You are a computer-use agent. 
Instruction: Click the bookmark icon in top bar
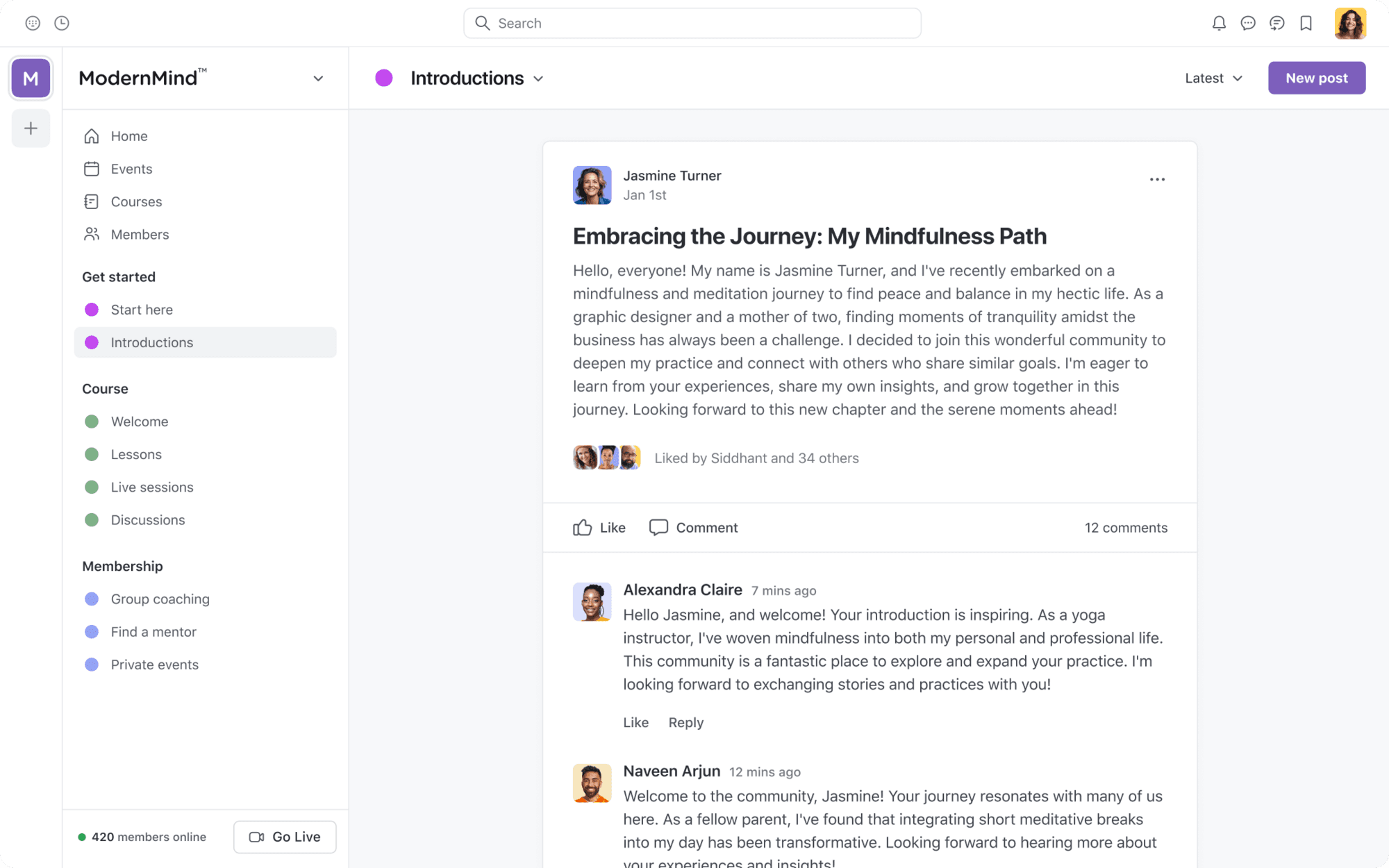[1308, 23]
